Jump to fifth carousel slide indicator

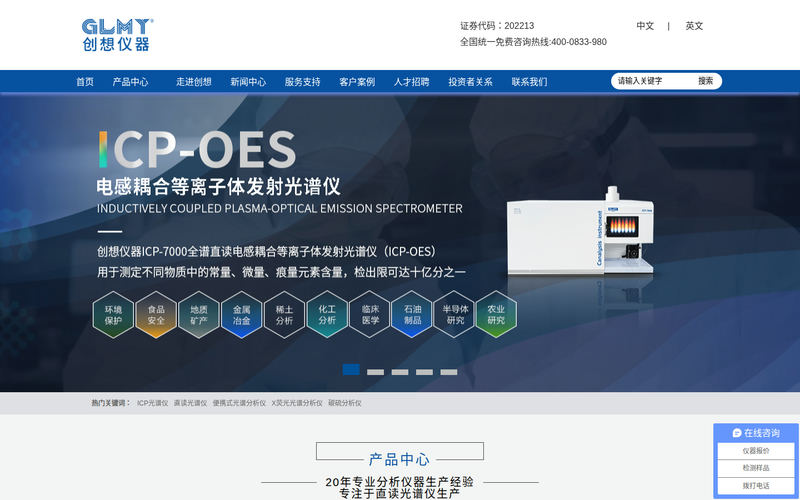pyautogui.click(x=449, y=372)
